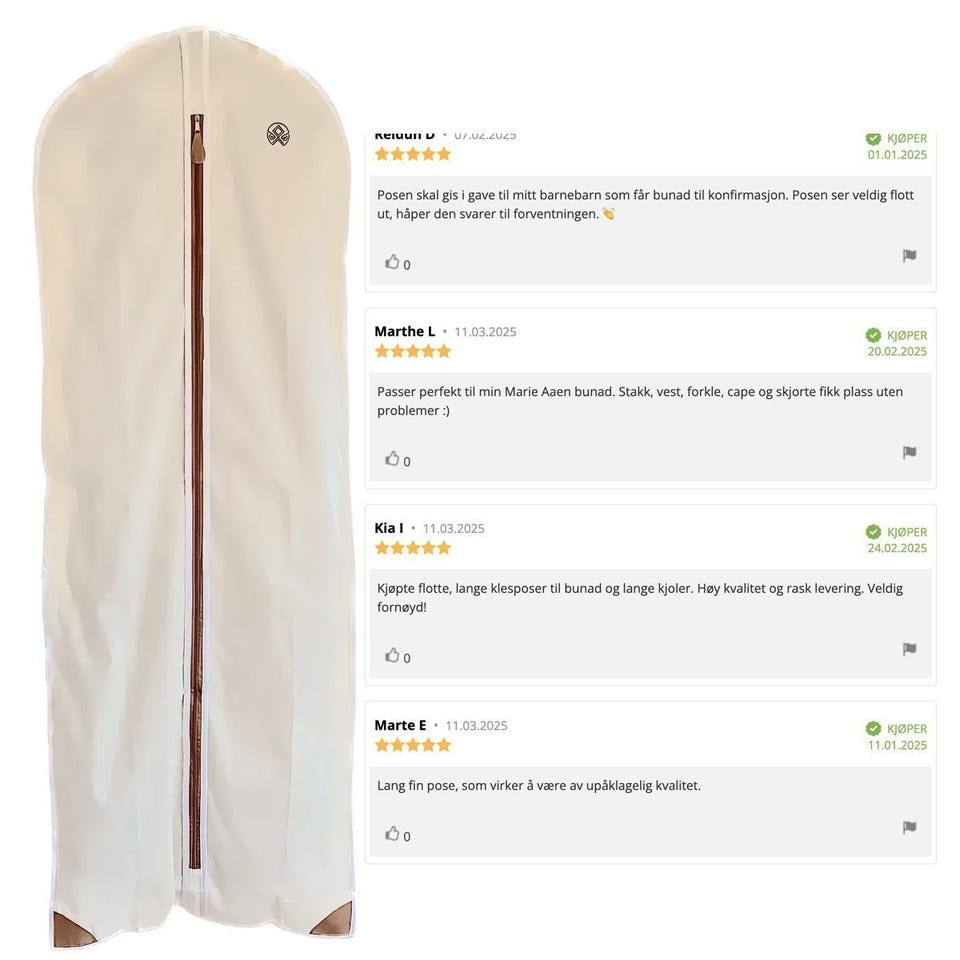
Task: Open reviewer name Marte E
Action: 400,725
